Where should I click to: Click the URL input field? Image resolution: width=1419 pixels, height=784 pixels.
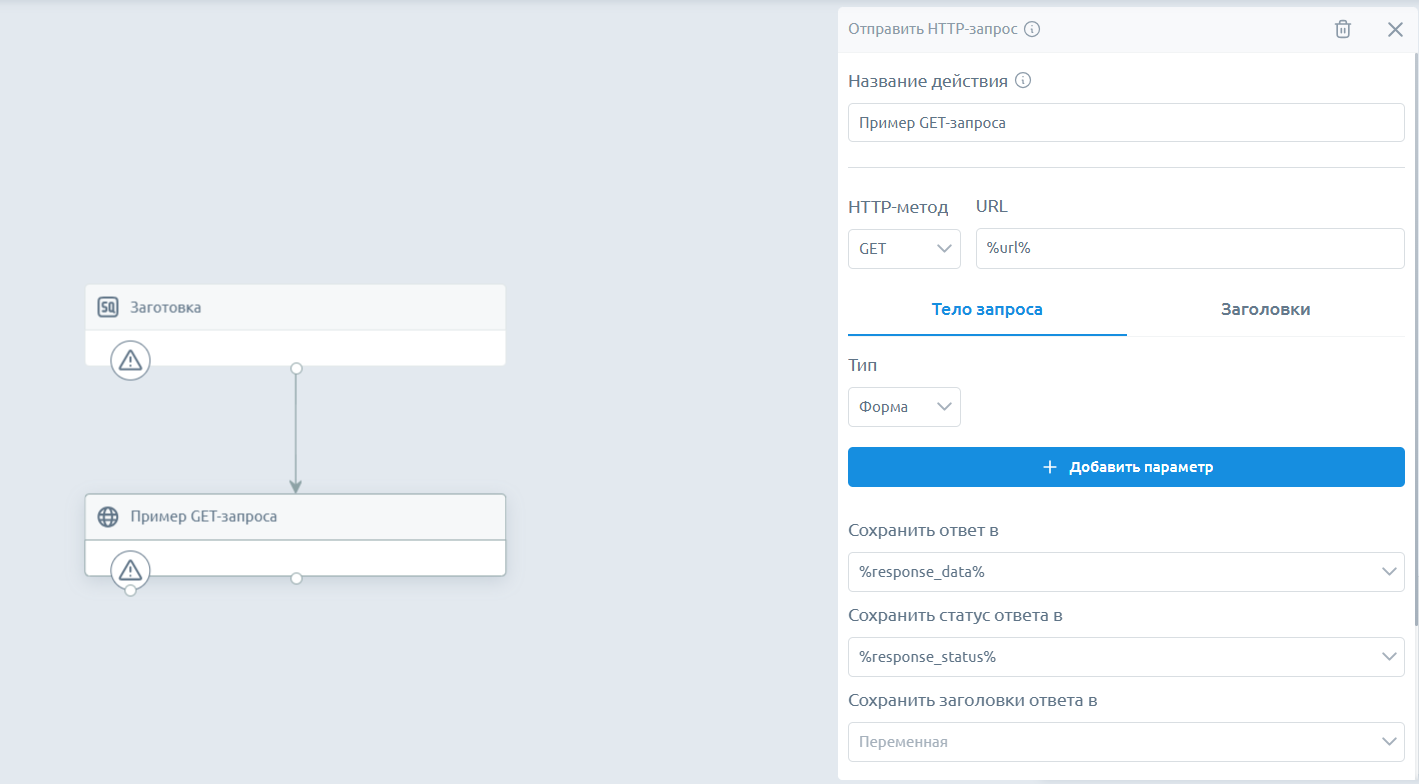[x=1189, y=249]
